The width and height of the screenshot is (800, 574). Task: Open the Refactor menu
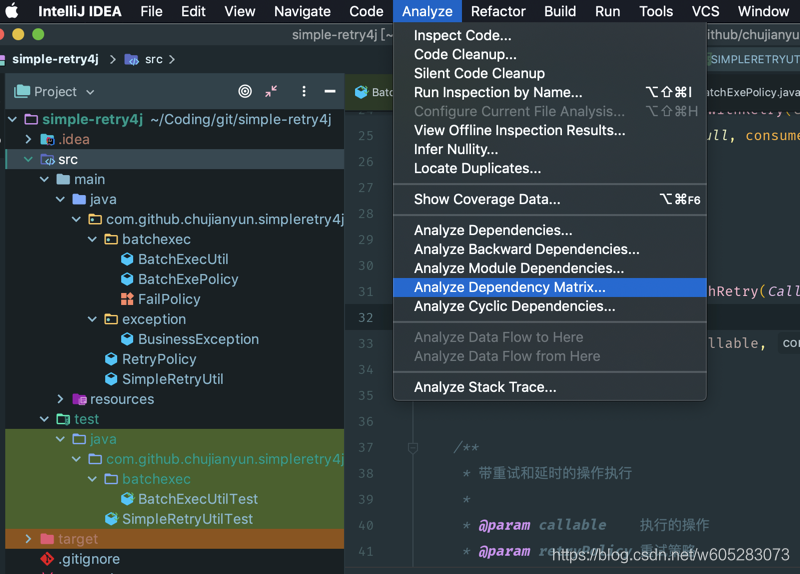pos(498,11)
